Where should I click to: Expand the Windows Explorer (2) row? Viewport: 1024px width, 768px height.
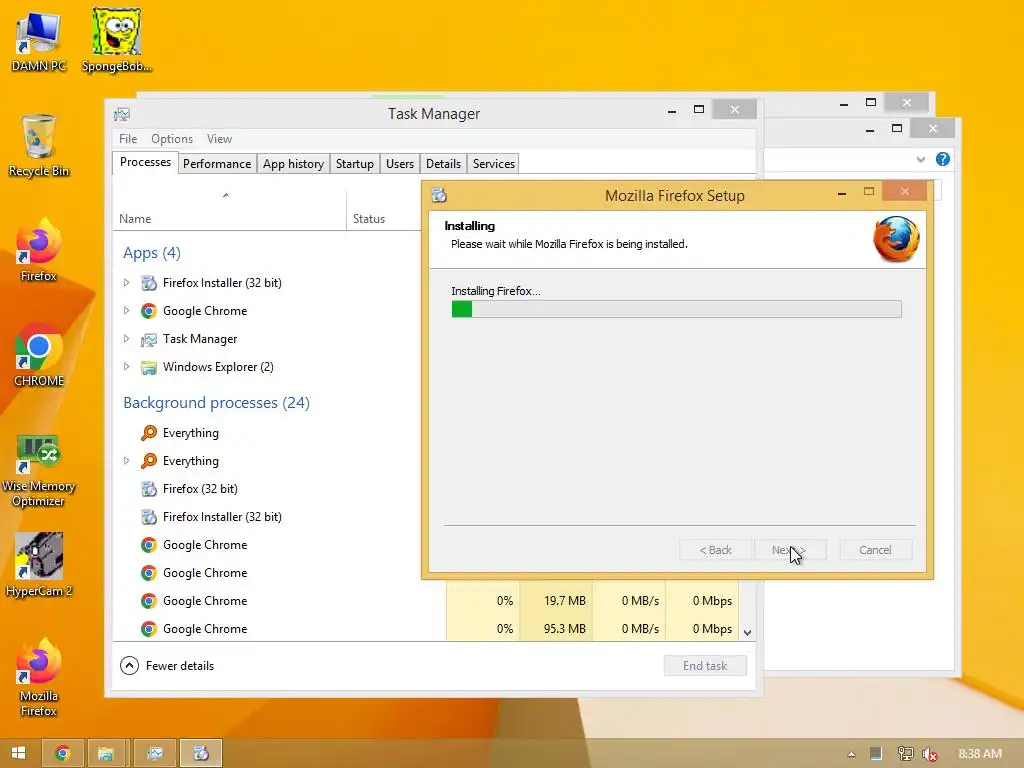pos(126,367)
